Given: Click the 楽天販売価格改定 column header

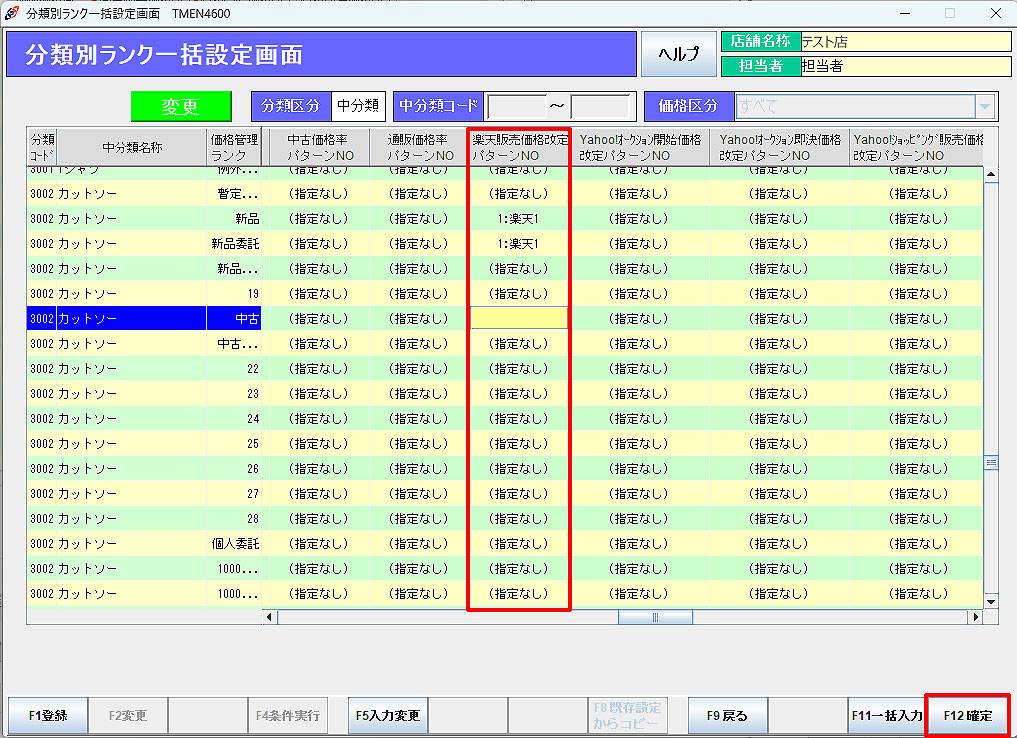Looking at the screenshot, I should tap(519, 148).
